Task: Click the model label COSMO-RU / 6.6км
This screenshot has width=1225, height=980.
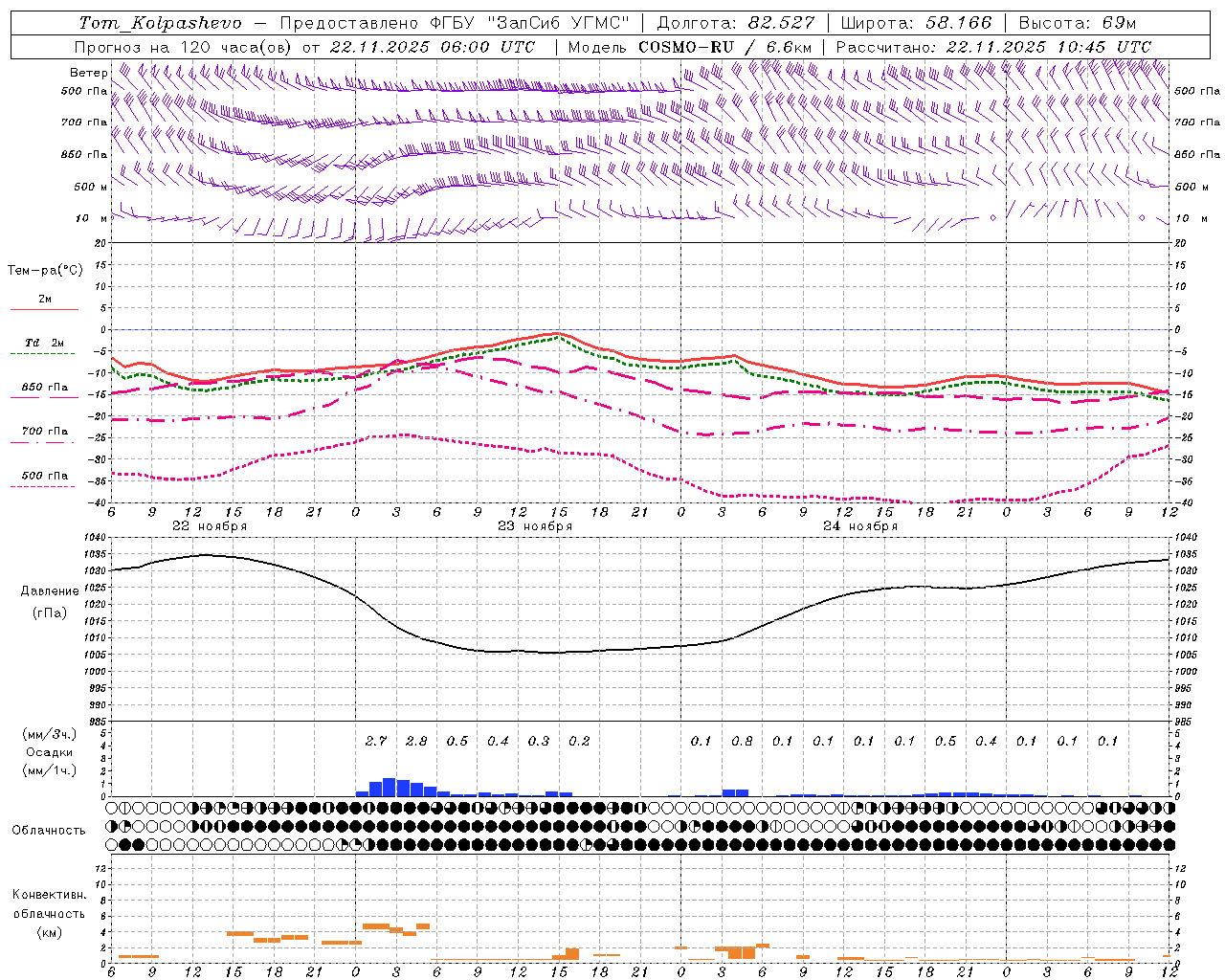Action: pos(725,47)
